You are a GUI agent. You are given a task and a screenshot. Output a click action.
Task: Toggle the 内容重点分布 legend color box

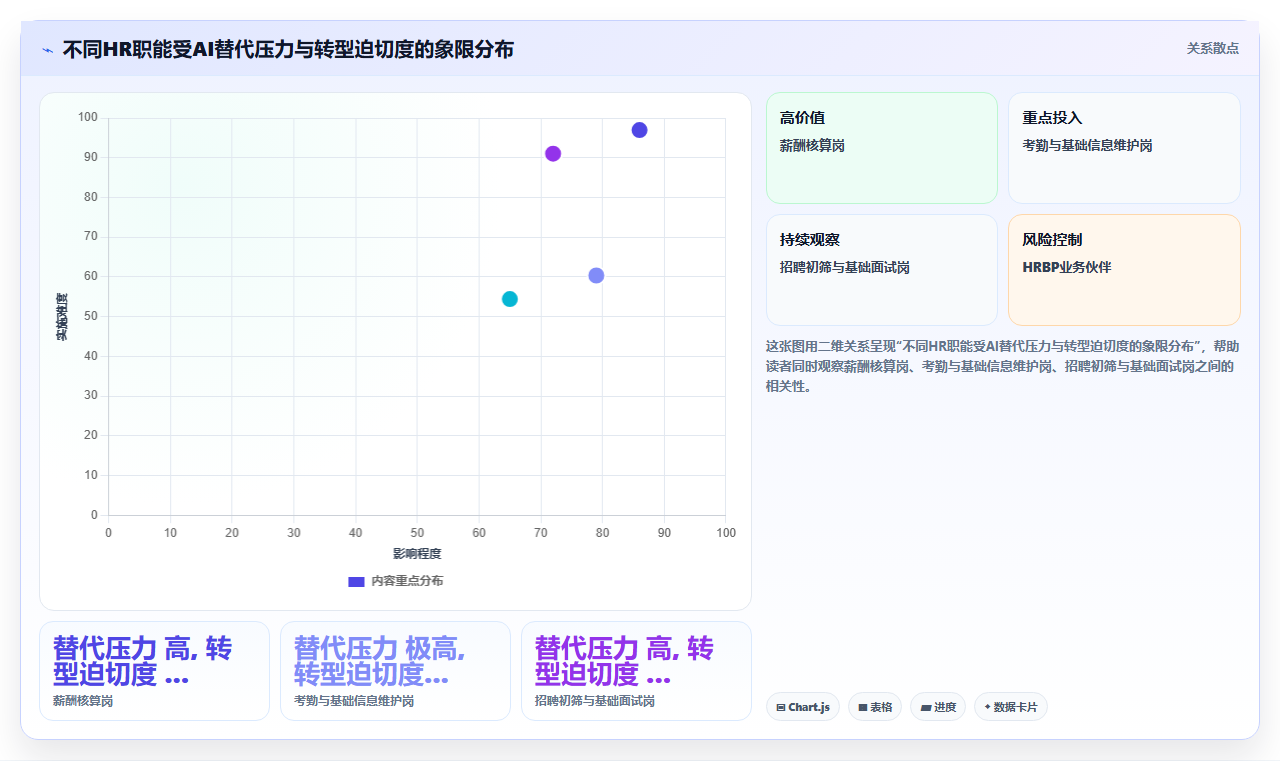(x=356, y=581)
